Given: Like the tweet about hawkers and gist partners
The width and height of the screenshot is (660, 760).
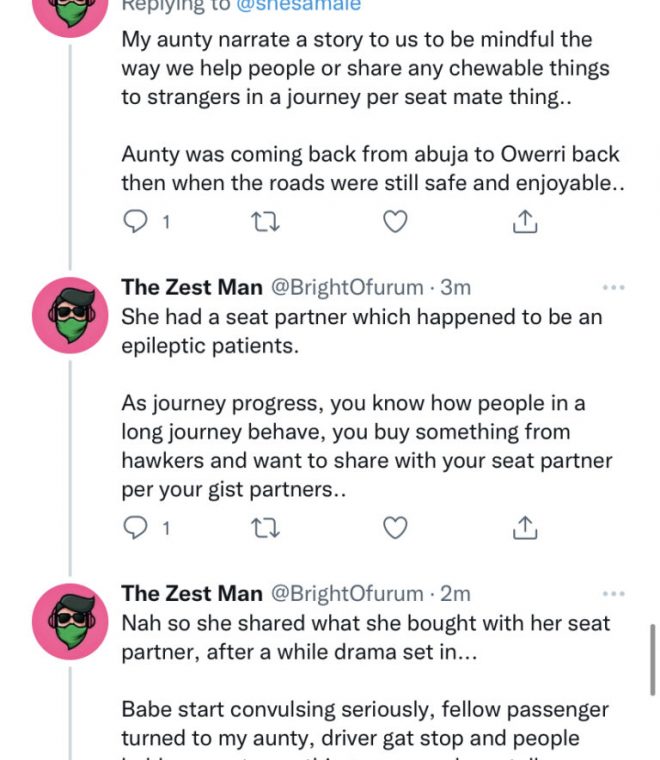Looking at the screenshot, I should click(x=396, y=526).
